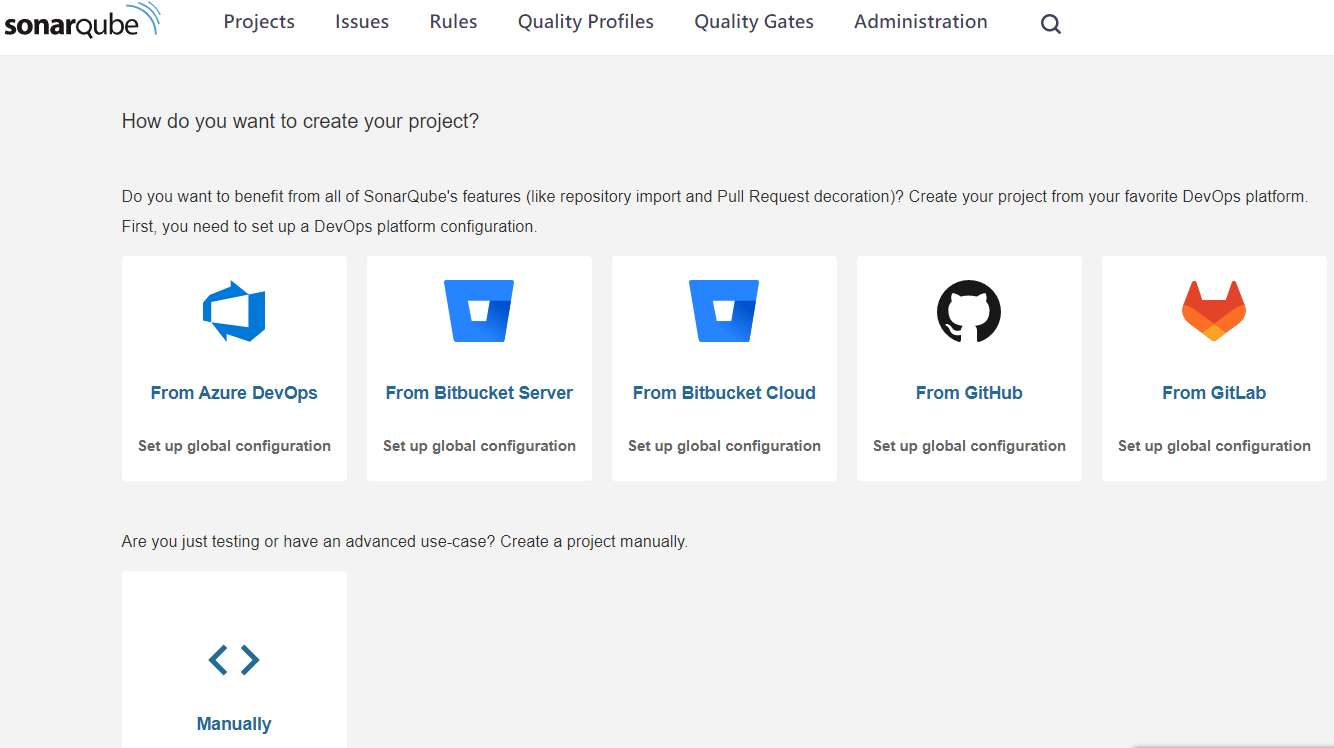Go to the Issues page

[362, 22]
